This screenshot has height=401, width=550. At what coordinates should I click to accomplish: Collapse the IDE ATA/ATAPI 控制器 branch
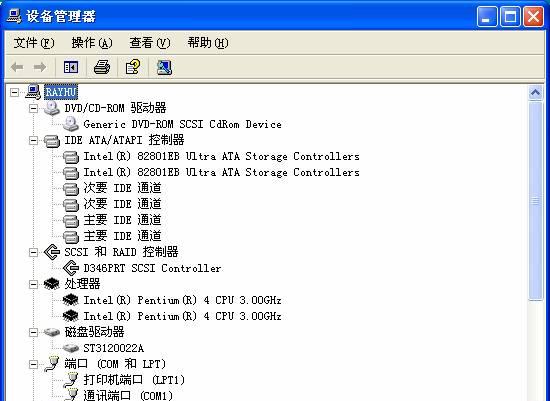[33, 140]
